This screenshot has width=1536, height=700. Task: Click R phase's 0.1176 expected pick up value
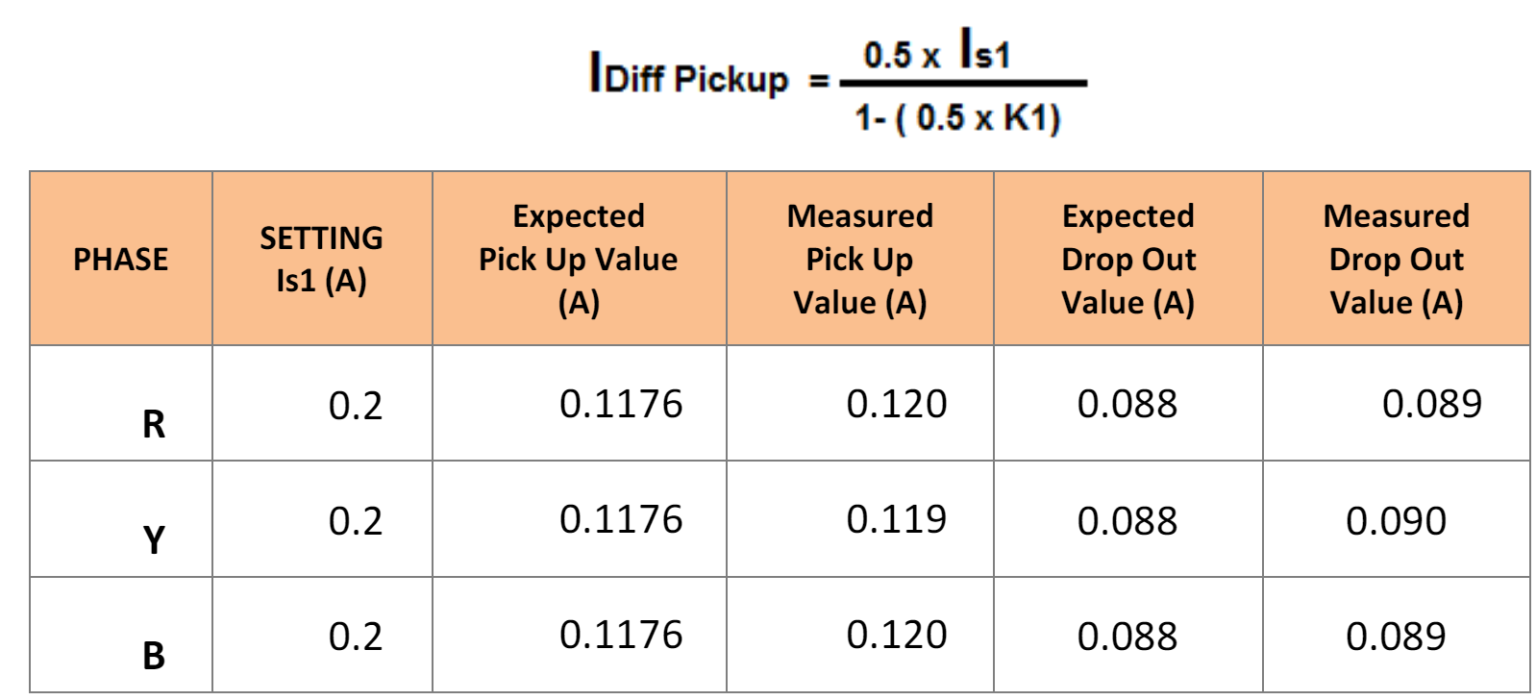621,405
